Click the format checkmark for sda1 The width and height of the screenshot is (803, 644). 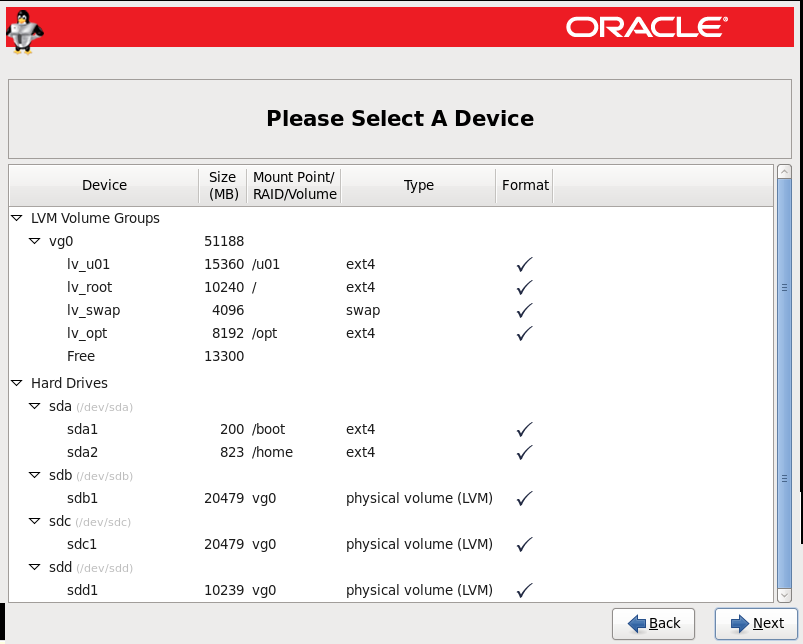524,429
